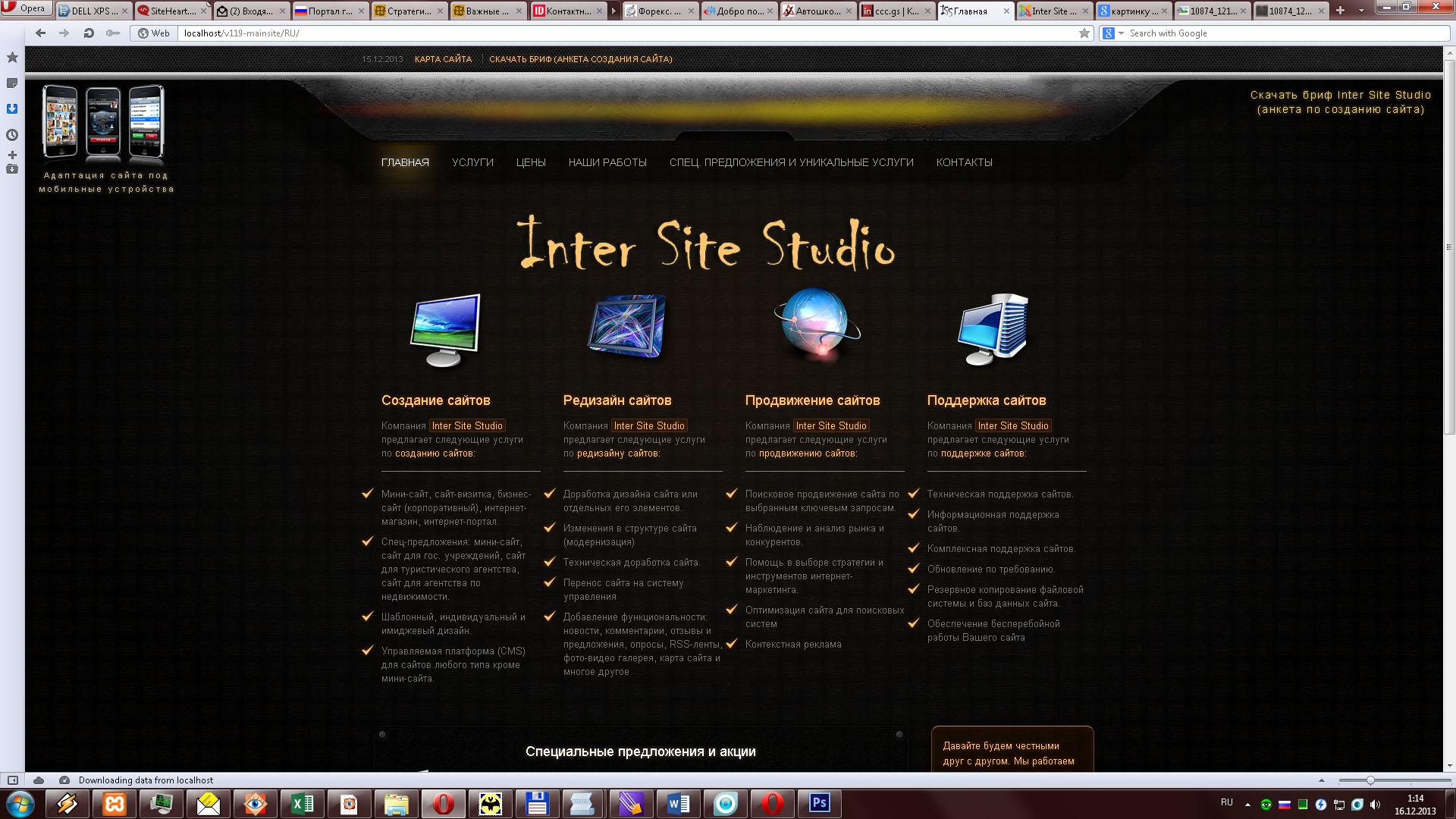Open the History clock panel in sidebar
This screenshot has width=1456, height=819.
[12, 135]
